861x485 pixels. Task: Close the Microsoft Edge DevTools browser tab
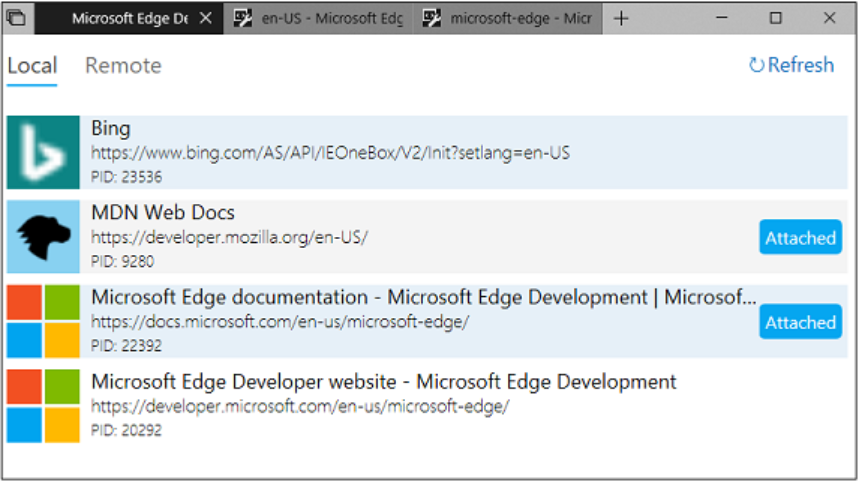click(206, 18)
